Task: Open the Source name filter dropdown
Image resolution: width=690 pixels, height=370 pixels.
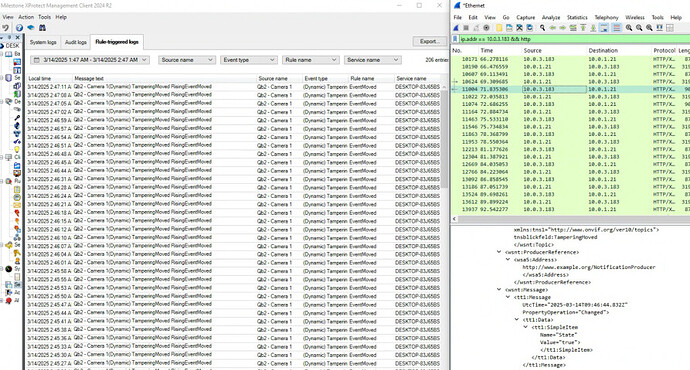Action: (x=187, y=60)
